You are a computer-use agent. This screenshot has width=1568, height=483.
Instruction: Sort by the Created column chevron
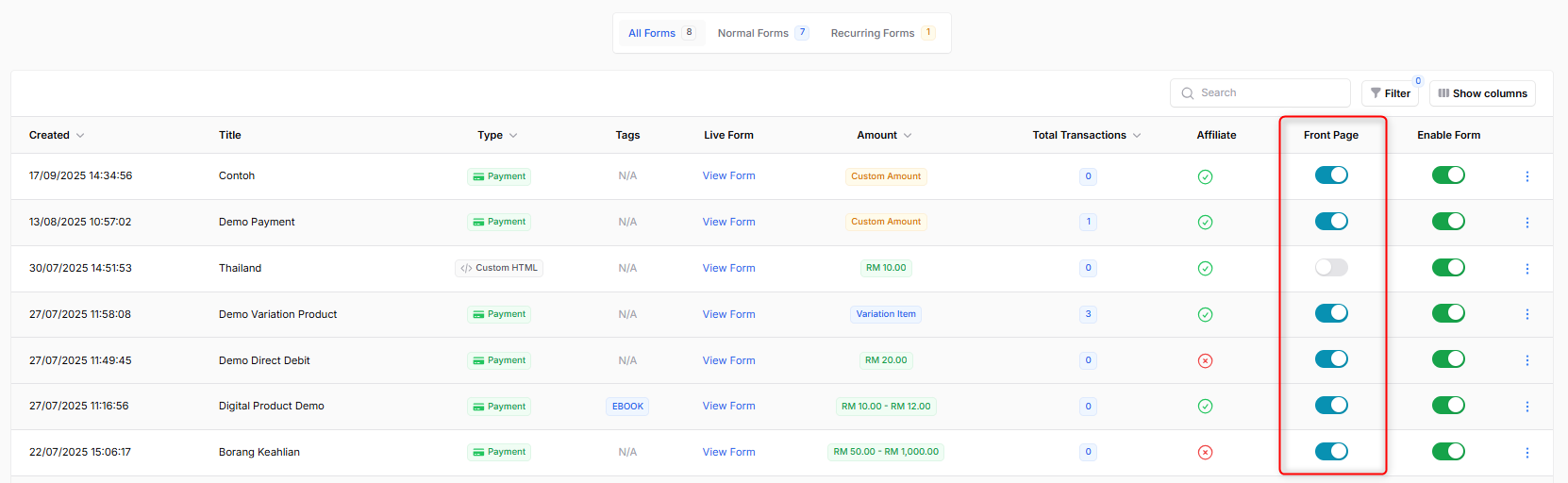click(80, 136)
